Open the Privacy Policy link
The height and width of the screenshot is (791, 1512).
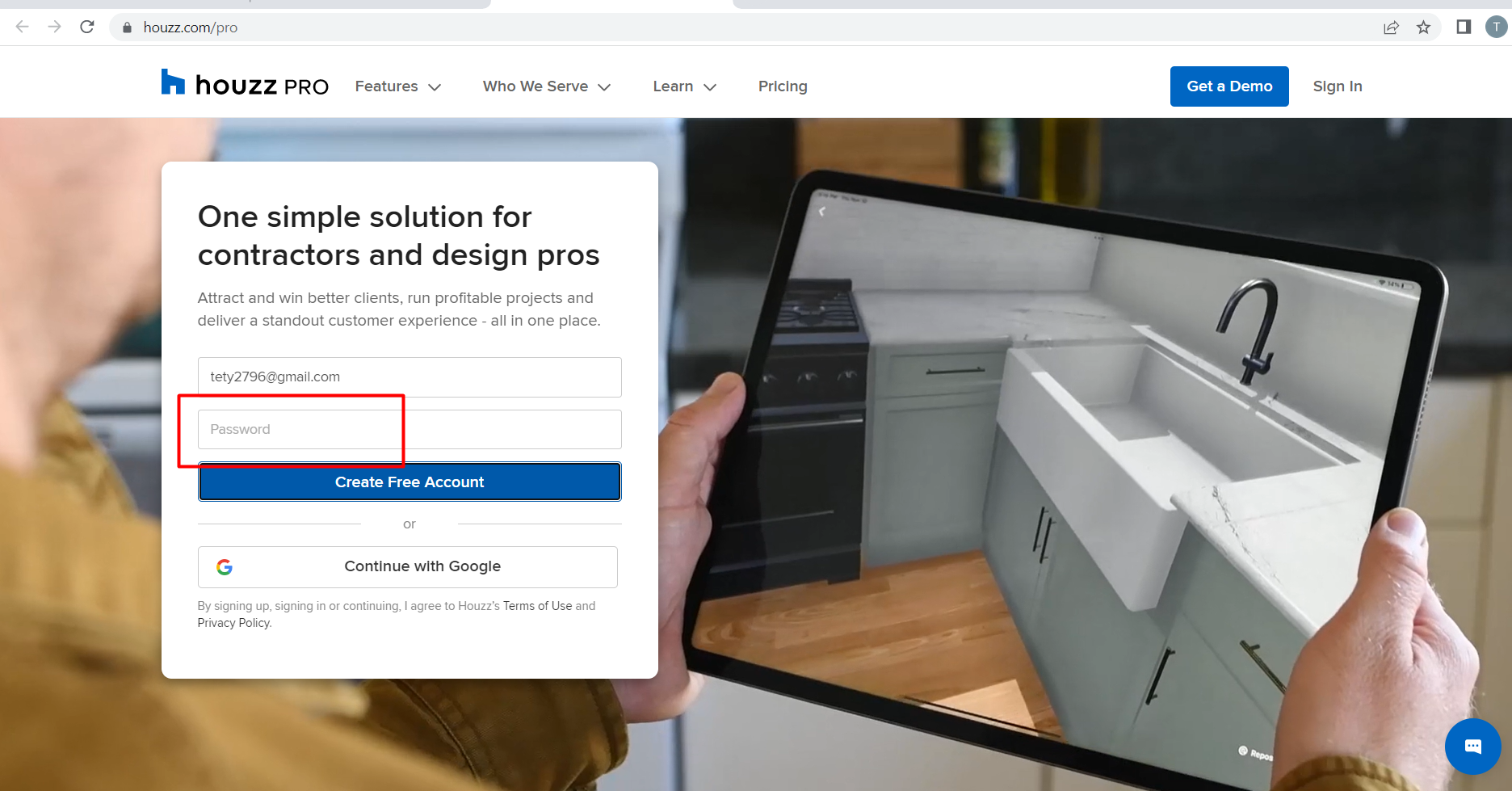click(x=233, y=623)
